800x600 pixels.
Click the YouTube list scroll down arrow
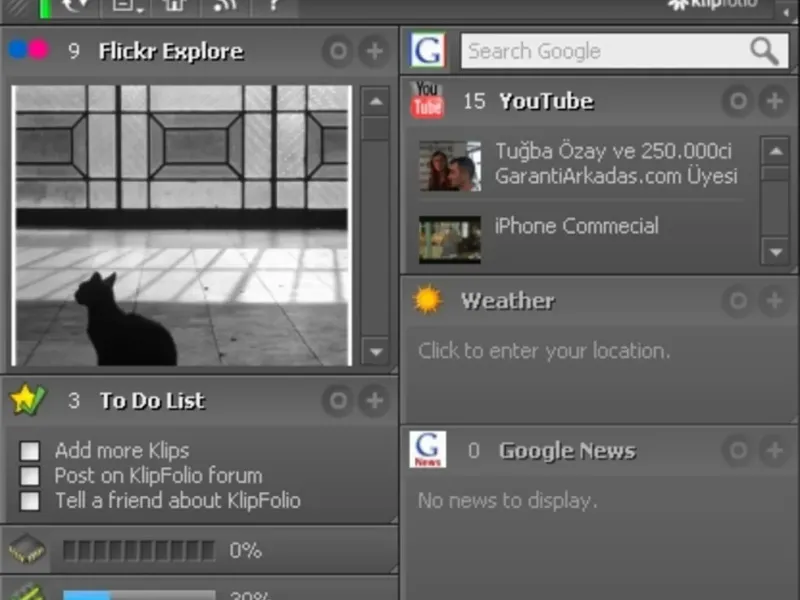tap(776, 252)
